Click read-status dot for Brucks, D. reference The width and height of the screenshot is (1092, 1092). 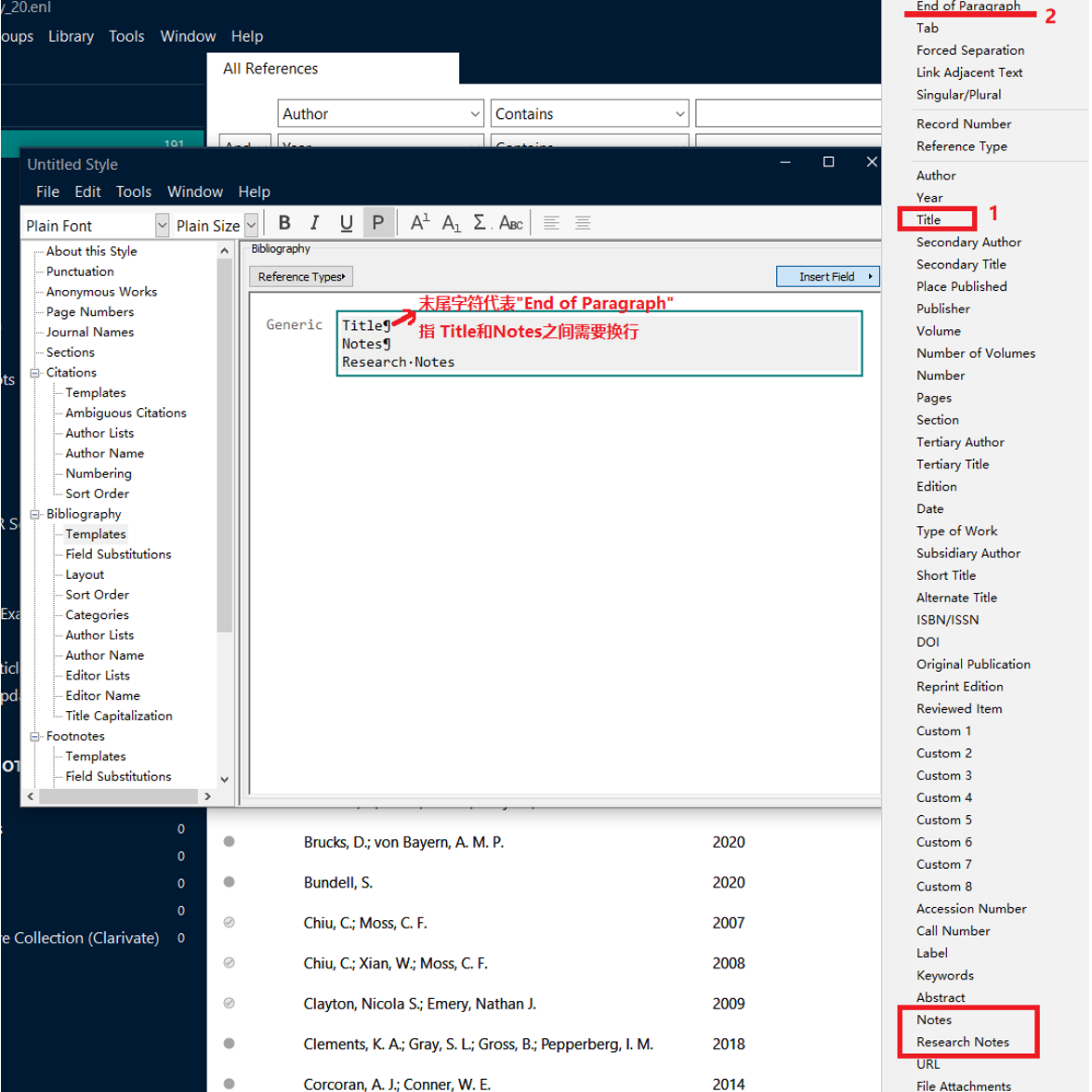(x=229, y=841)
